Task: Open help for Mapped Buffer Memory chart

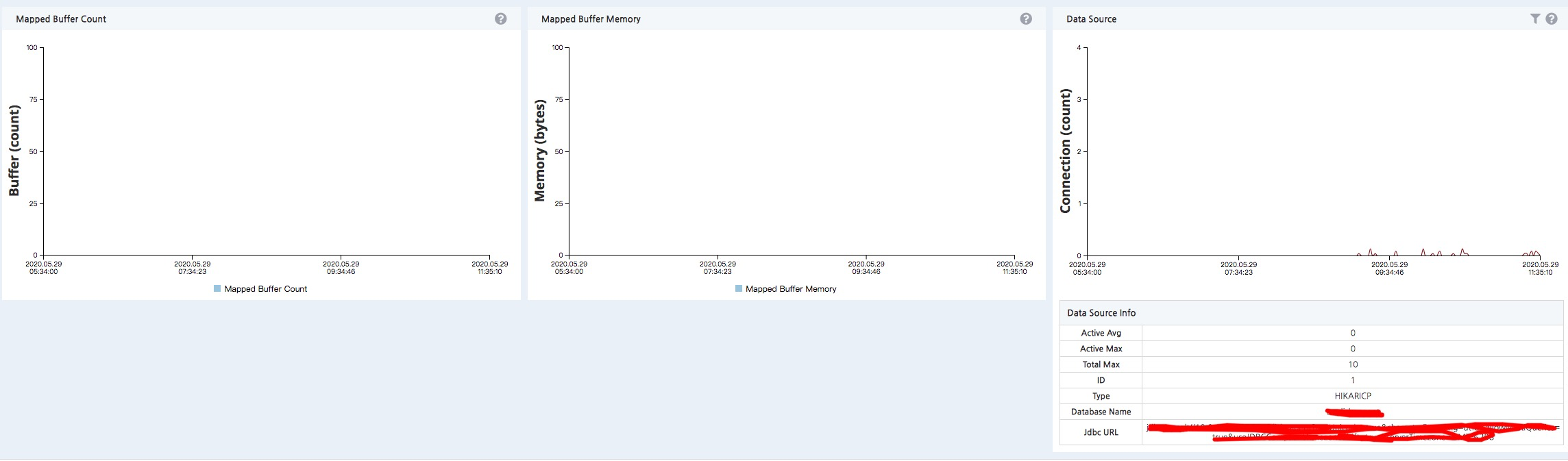Action: [1025, 19]
